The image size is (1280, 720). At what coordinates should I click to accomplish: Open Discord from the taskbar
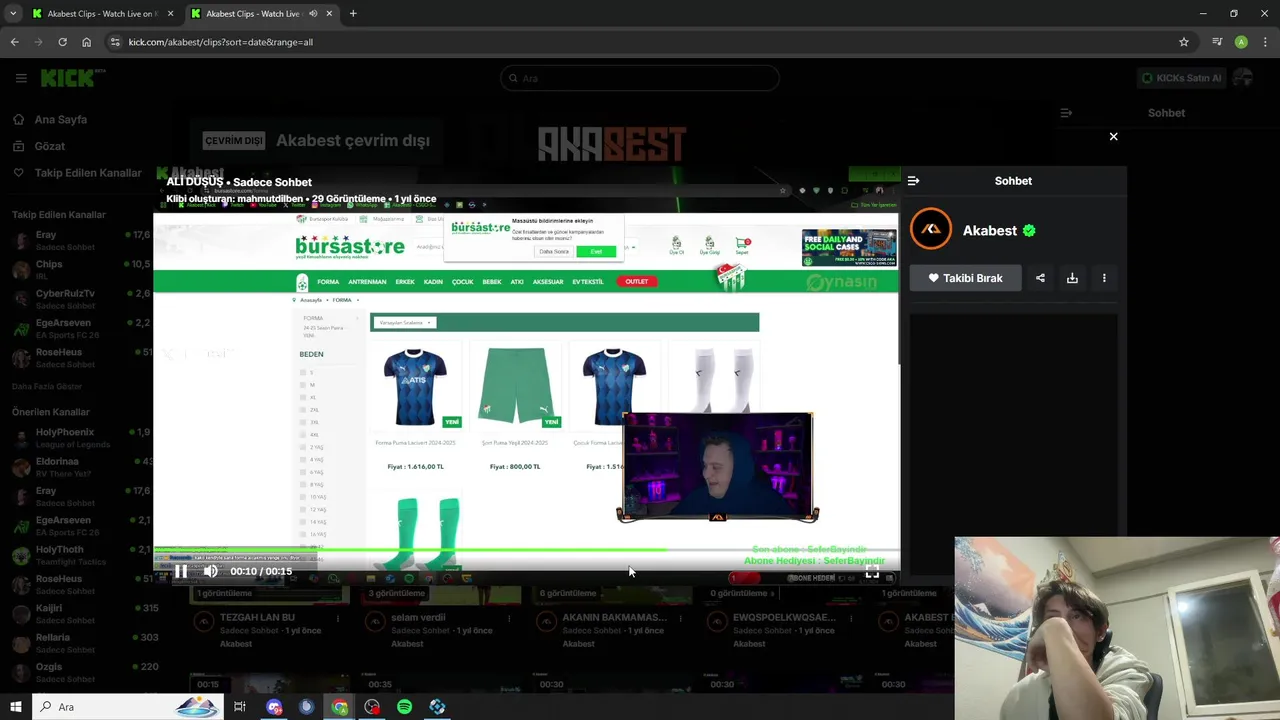pyautogui.click(x=274, y=707)
